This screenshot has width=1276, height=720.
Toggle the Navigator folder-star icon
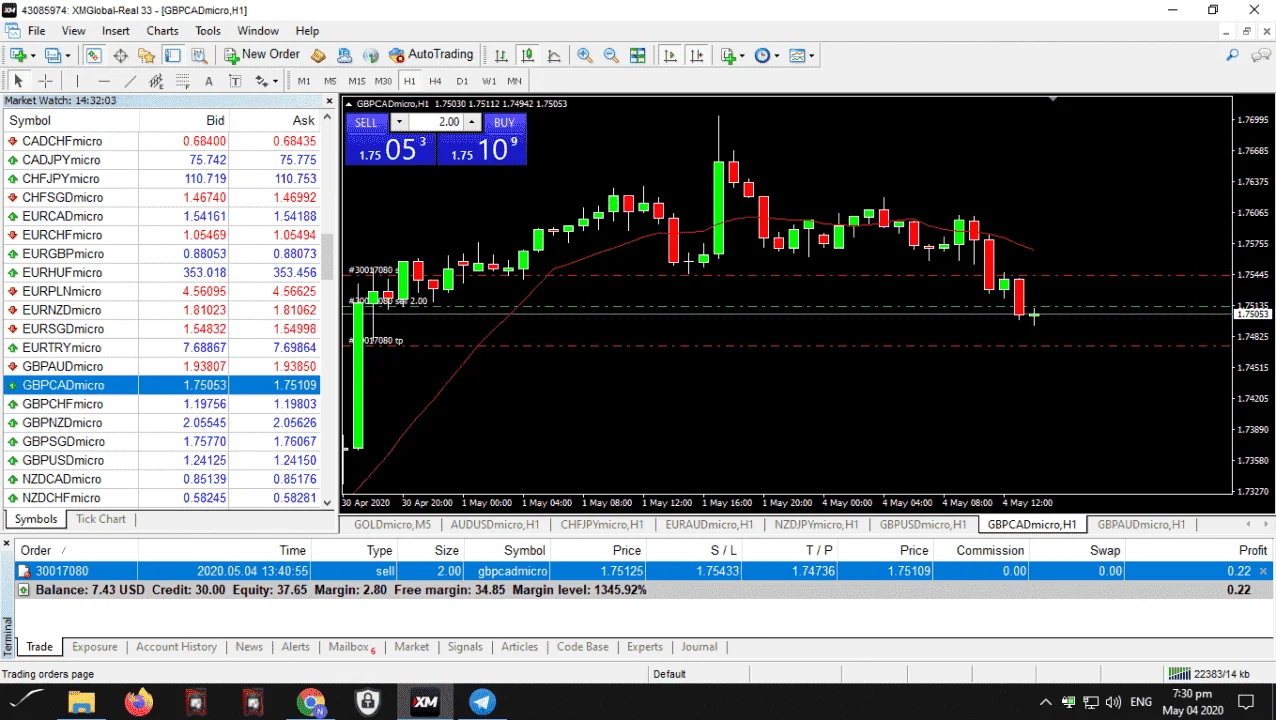[x=146, y=55]
